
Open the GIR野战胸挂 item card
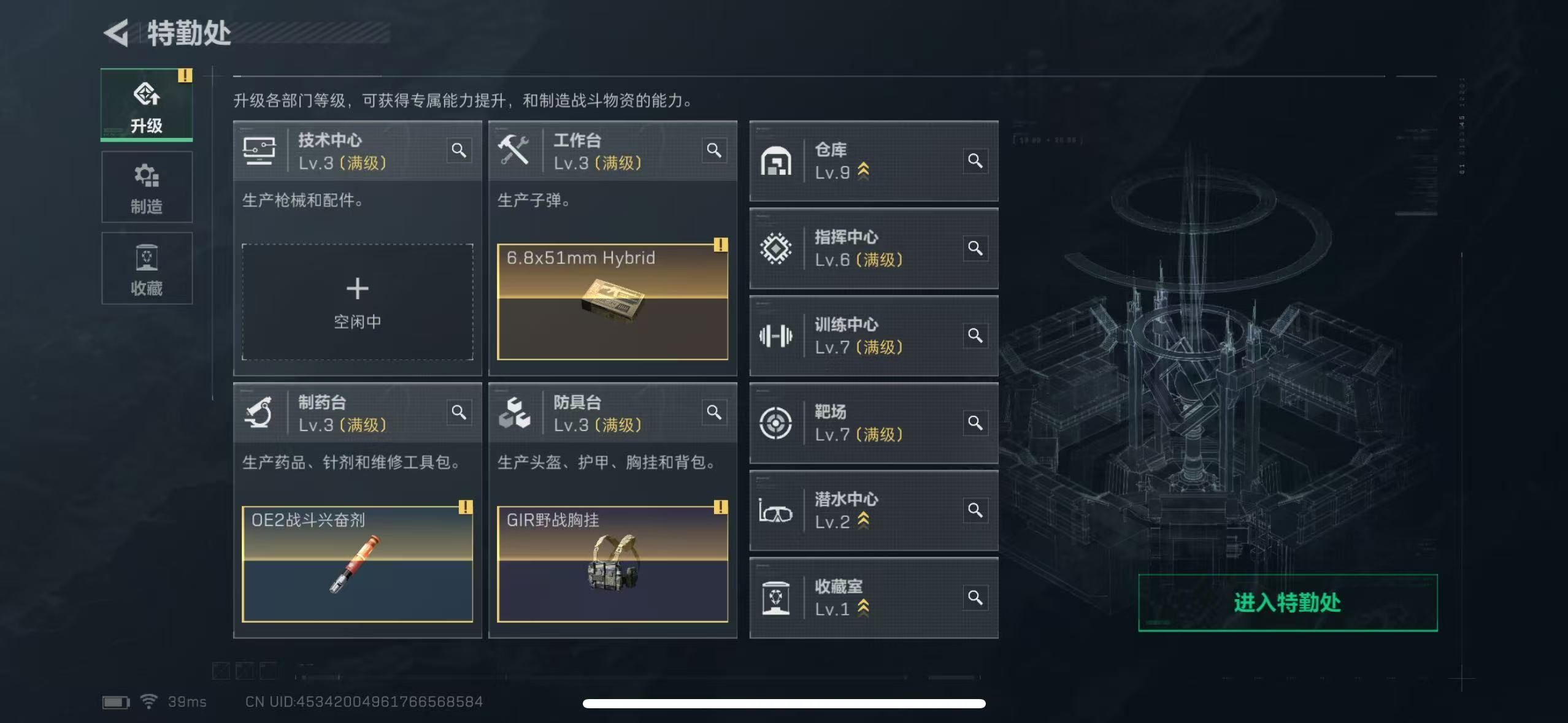point(612,564)
